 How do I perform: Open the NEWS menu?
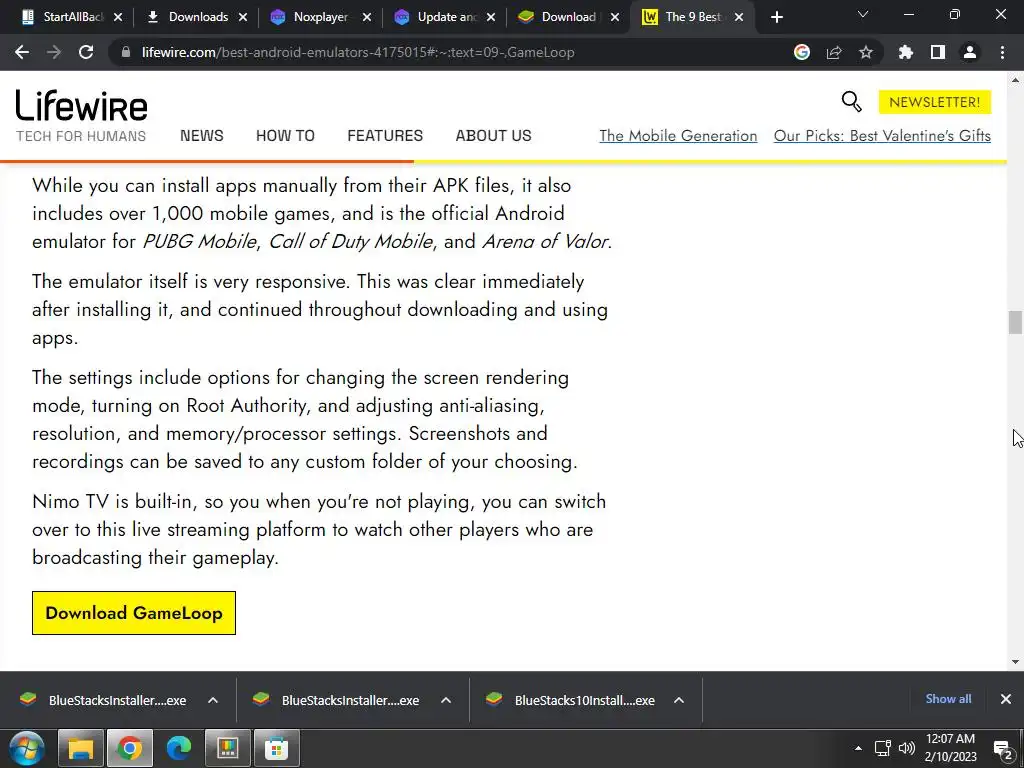pyautogui.click(x=202, y=136)
